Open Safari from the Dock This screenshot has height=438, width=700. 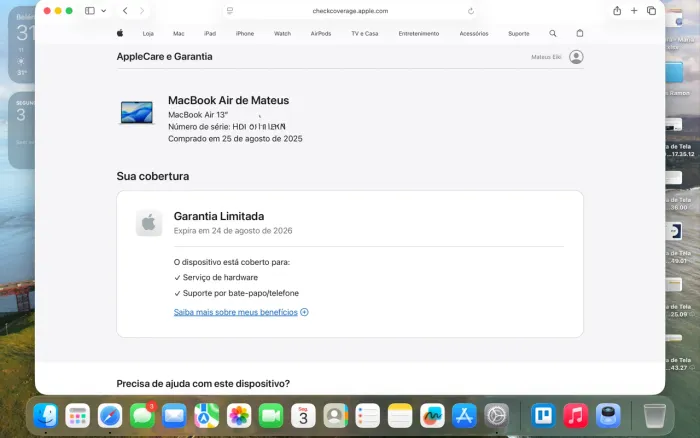tap(110, 416)
